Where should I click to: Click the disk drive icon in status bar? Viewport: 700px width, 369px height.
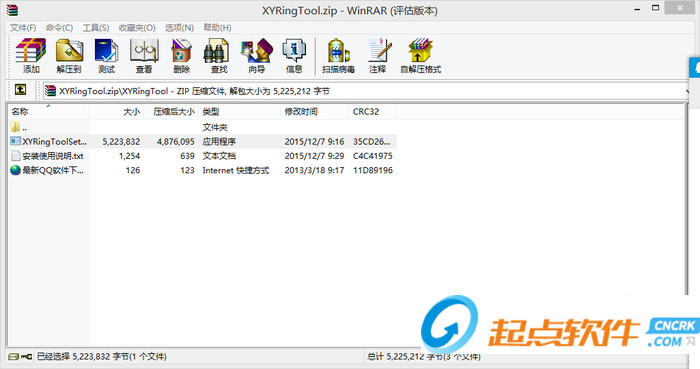[13, 357]
